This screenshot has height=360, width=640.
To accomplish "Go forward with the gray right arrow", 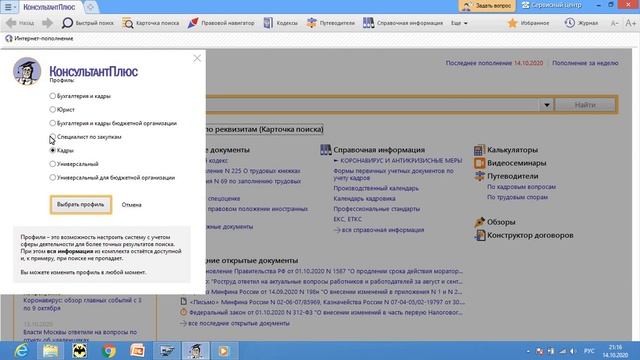I will [x=48, y=23].
